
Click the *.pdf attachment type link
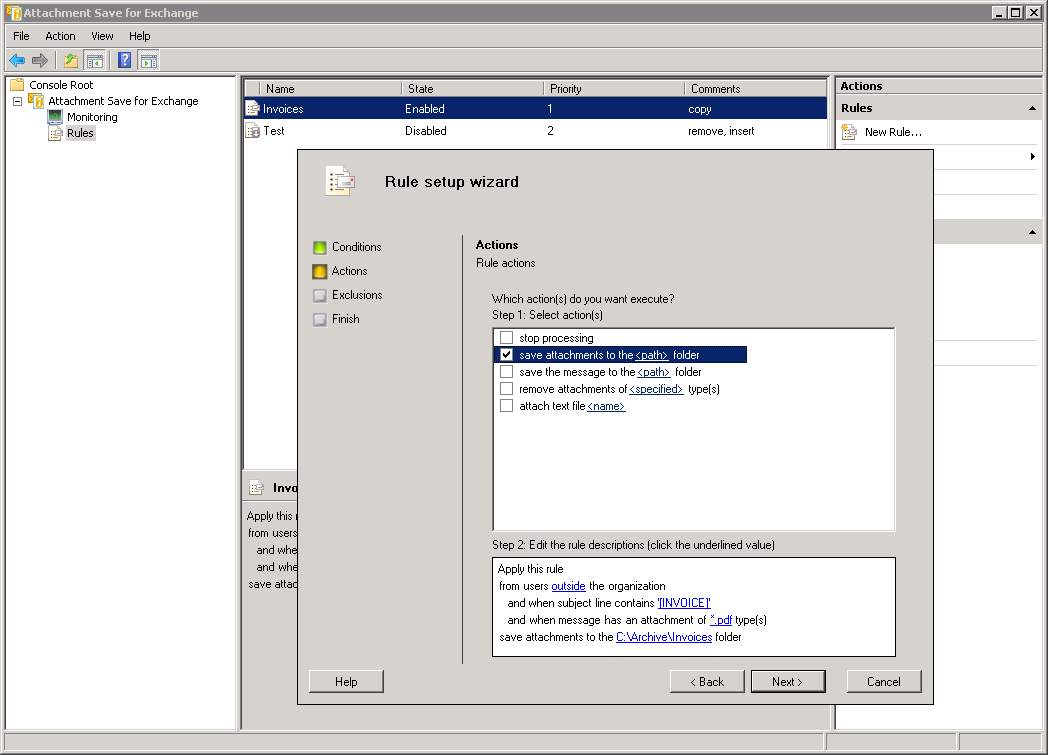[x=720, y=620]
